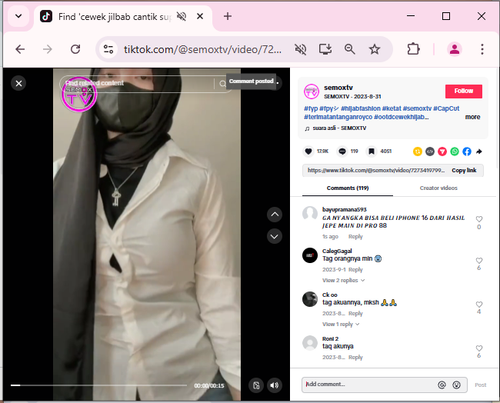Like Roni 2's comment
Image resolution: width=500 pixels, height=403 pixels.
tap(479, 348)
